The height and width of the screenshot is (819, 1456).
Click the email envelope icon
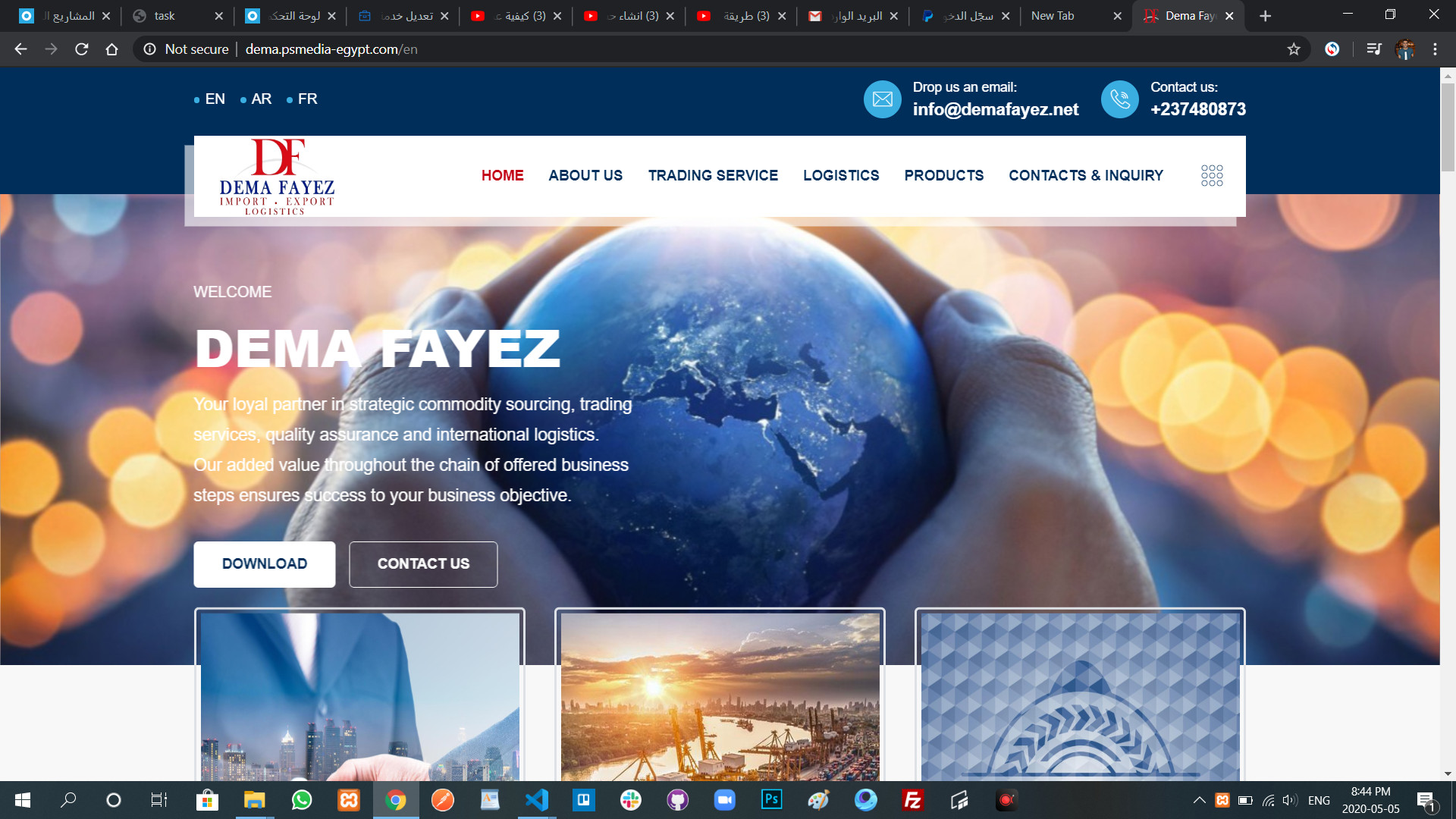pyautogui.click(x=882, y=99)
